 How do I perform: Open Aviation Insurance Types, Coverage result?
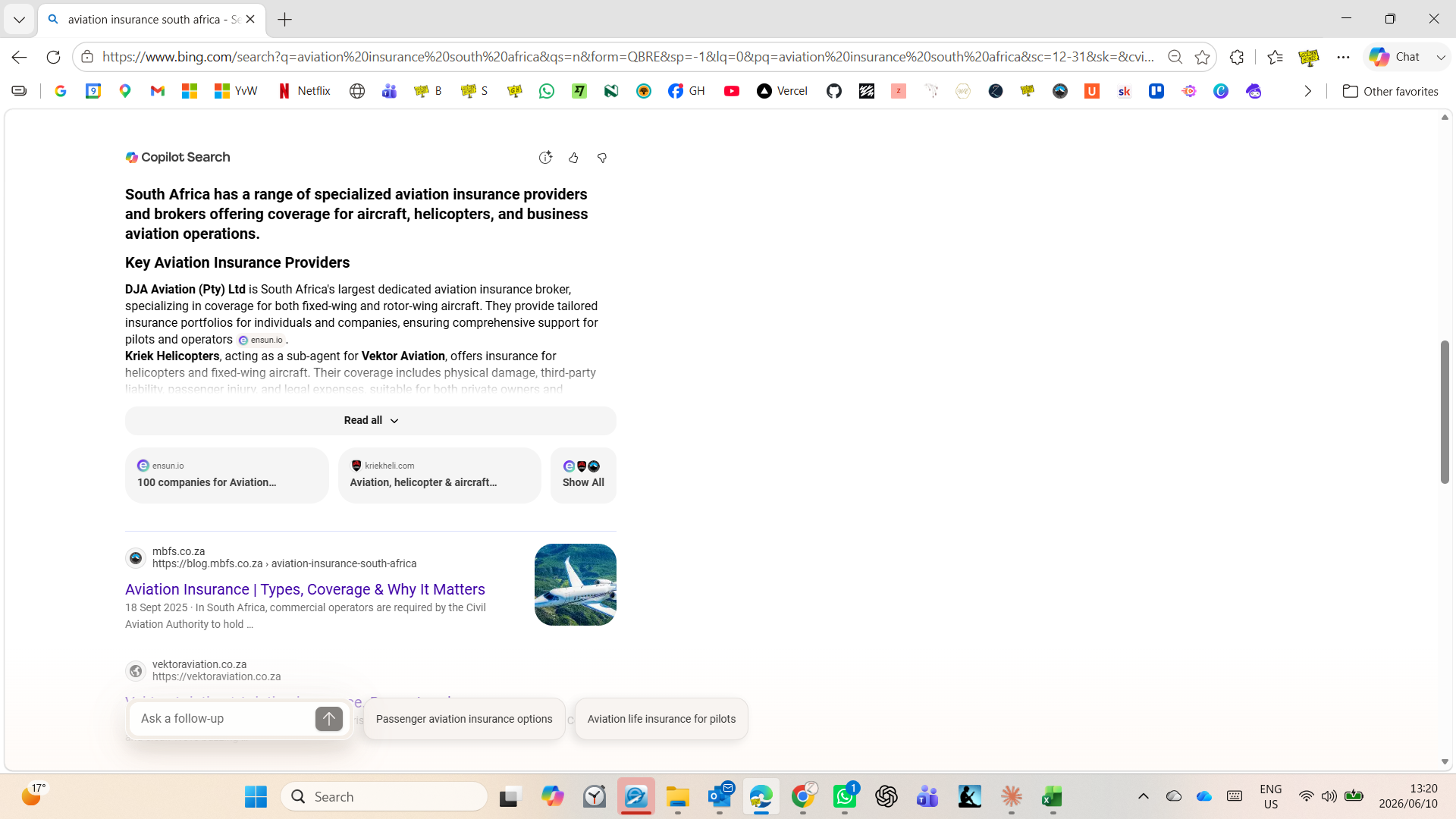[305, 589]
